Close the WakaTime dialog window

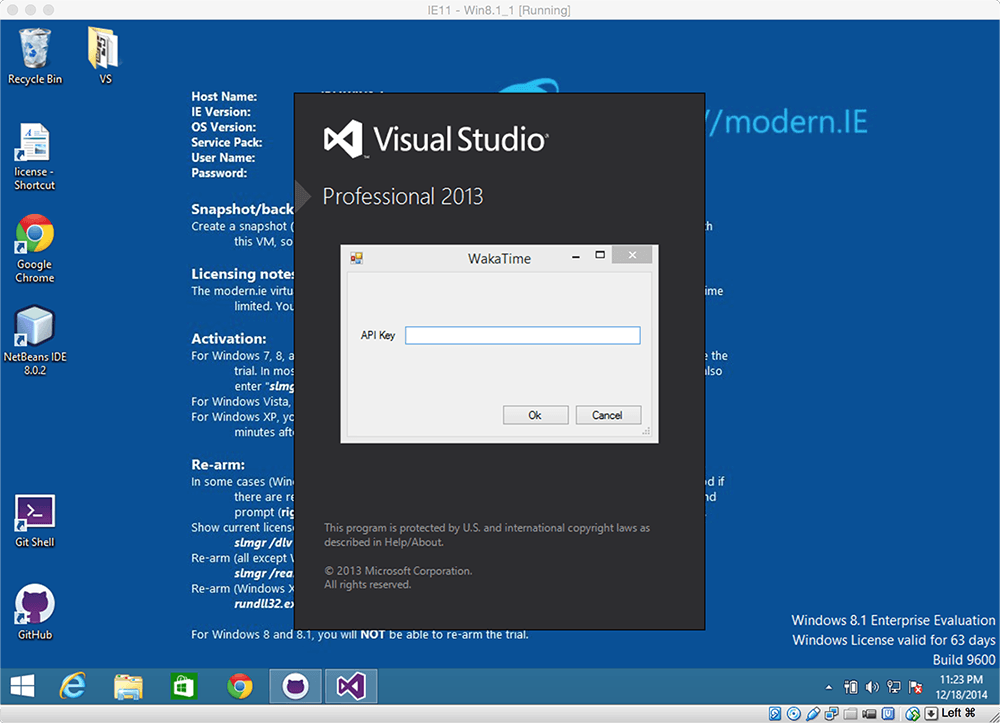pyautogui.click(x=632, y=257)
